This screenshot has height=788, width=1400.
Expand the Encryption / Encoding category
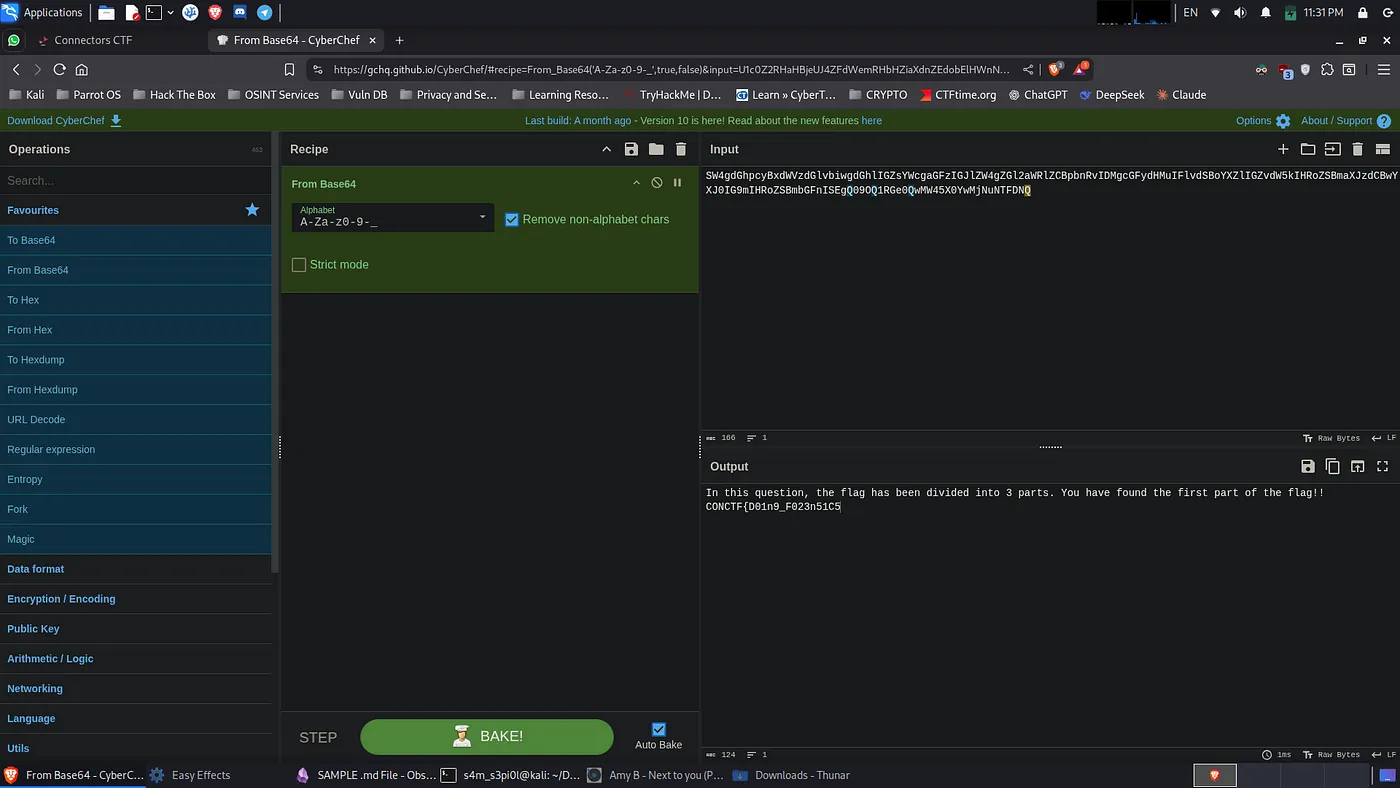tap(136, 599)
